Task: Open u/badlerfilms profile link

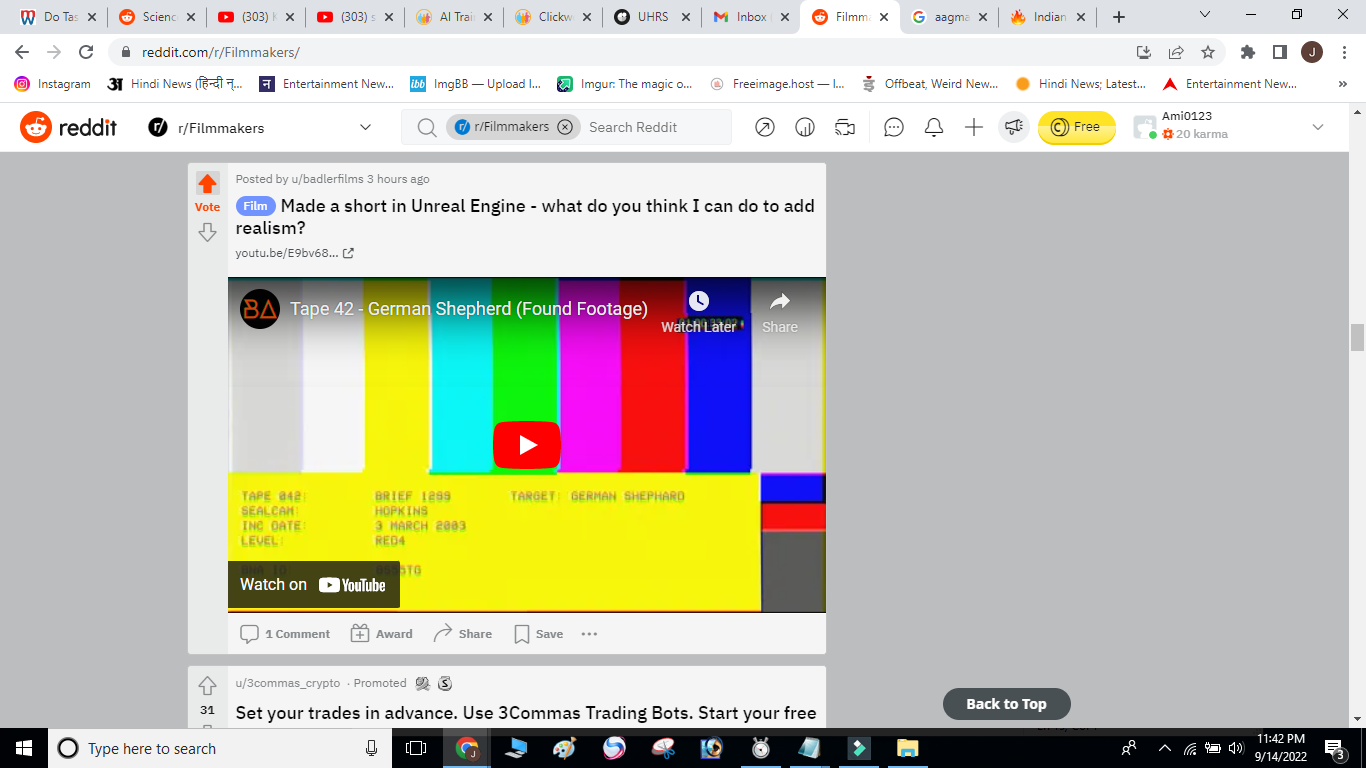Action: [327, 179]
